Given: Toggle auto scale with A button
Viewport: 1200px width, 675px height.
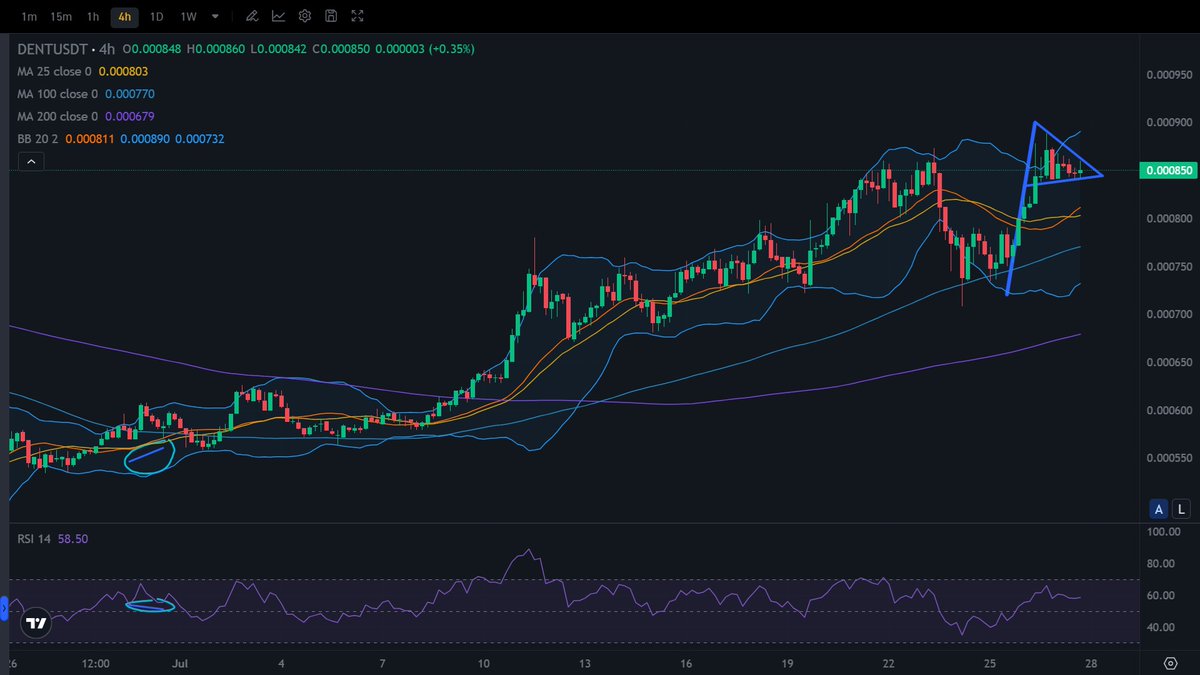Looking at the screenshot, I should click(x=1159, y=509).
